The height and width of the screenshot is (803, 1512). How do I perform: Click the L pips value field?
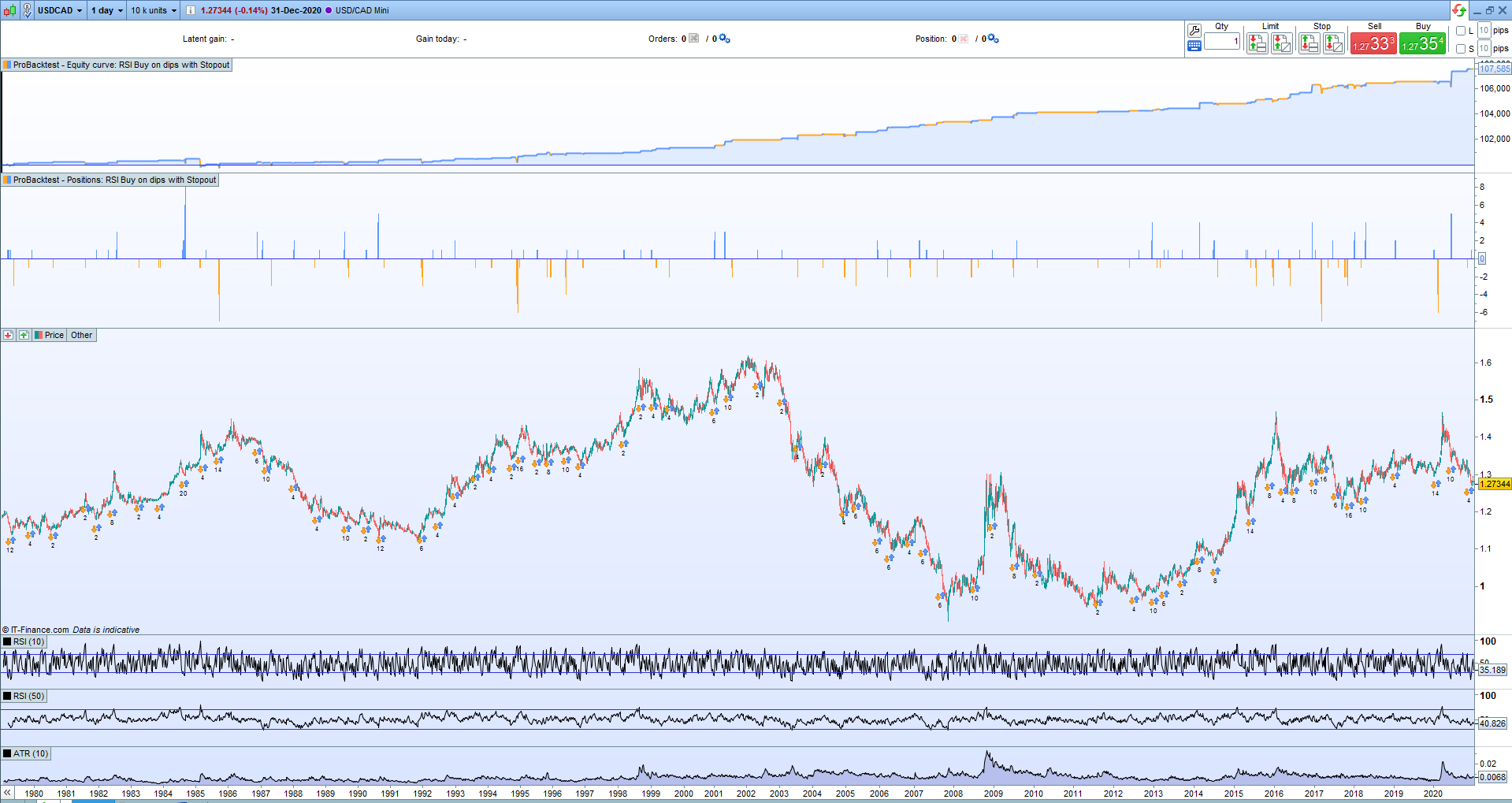click(x=1484, y=31)
